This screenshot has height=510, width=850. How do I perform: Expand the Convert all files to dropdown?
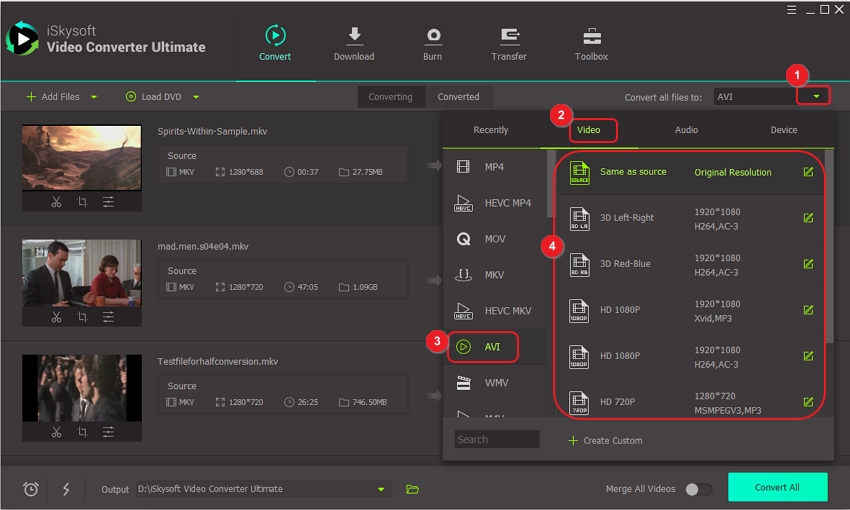pyautogui.click(x=817, y=97)
